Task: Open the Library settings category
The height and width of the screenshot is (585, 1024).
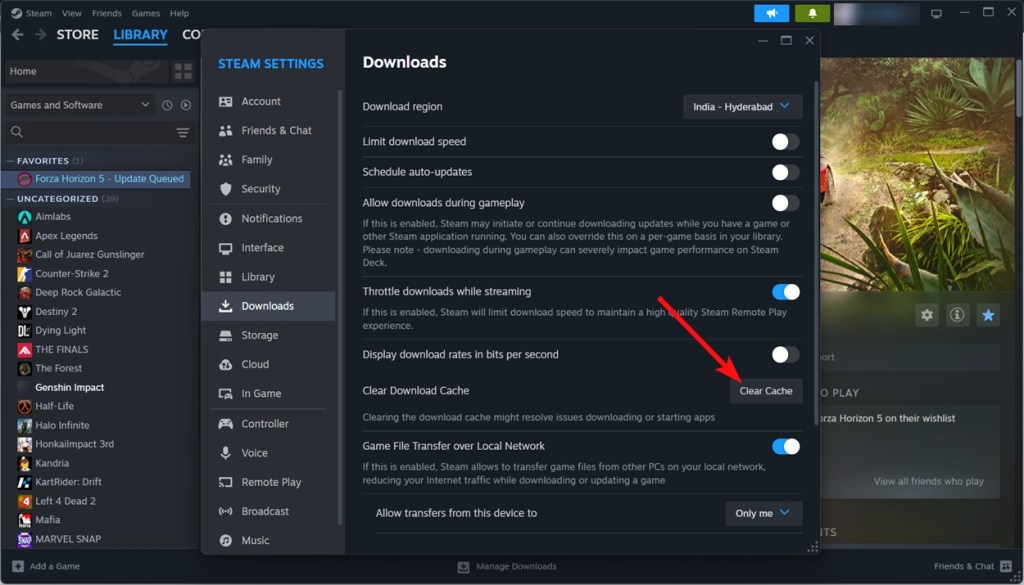Action: [258, 277]
